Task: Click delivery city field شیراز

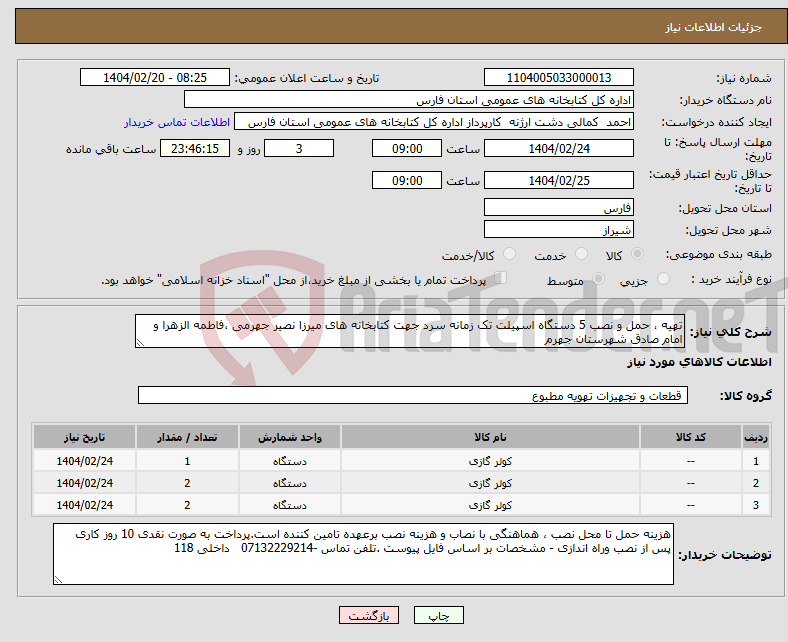Action: pos(559,229)
